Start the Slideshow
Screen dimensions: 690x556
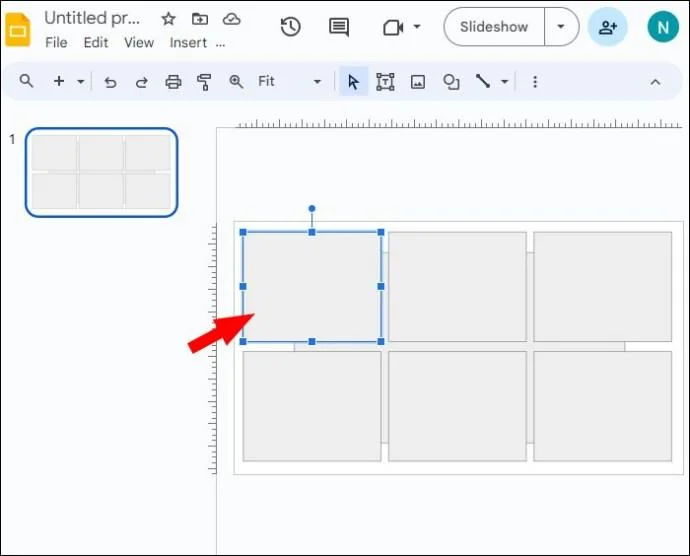(x=494, y=27)
